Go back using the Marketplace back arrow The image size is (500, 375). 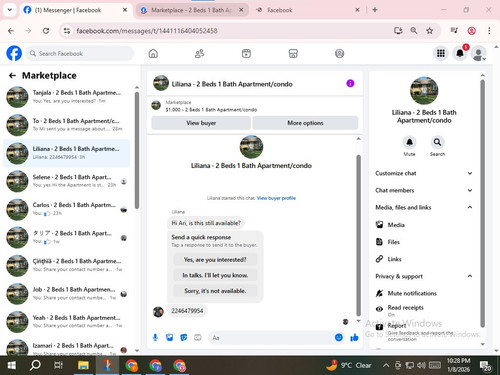(12, 76)
